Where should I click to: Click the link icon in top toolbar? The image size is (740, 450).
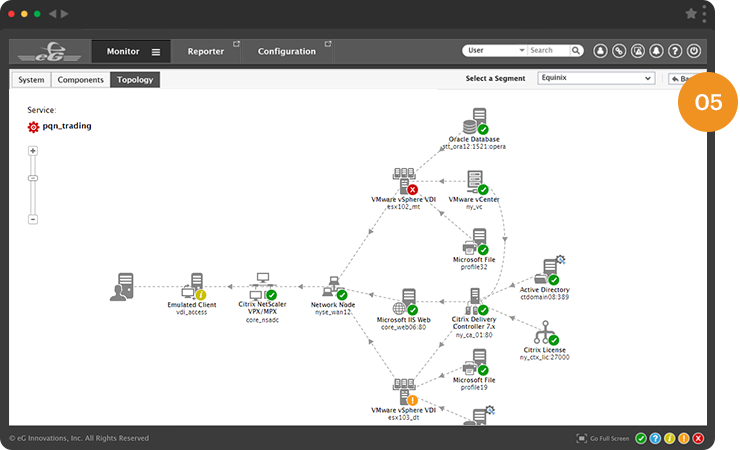point(619,51)
